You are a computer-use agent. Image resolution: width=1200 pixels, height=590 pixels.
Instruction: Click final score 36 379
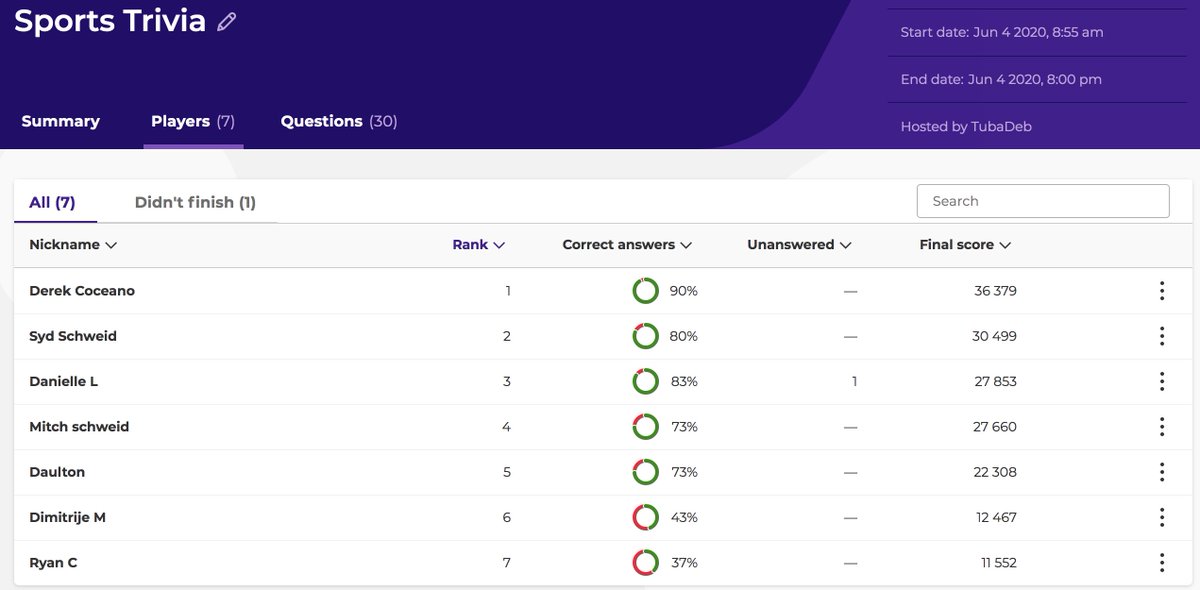point(995,291)
